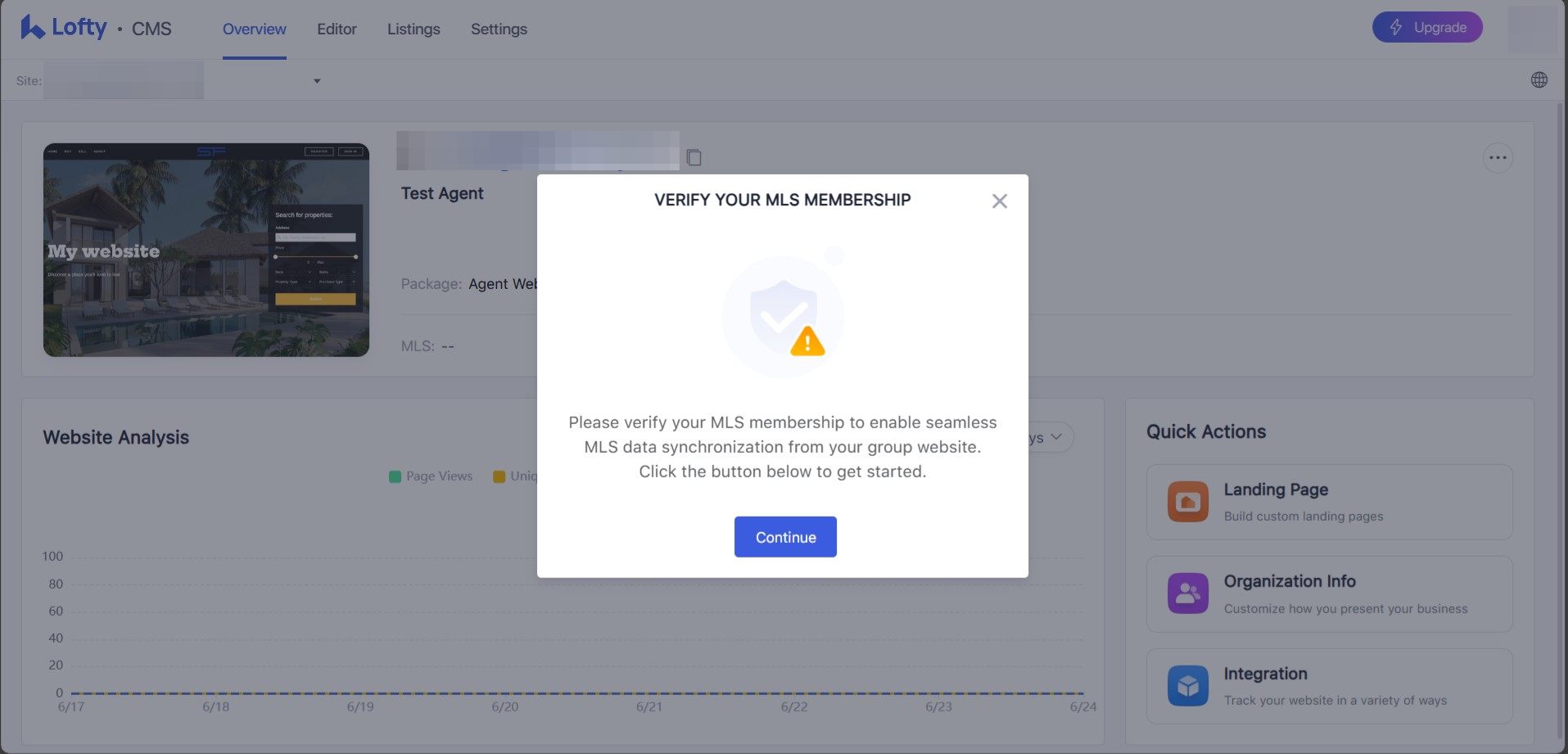Click the globe language icon
Viewport: 1568px width, 754px height.
click(x=1539, y=80)
